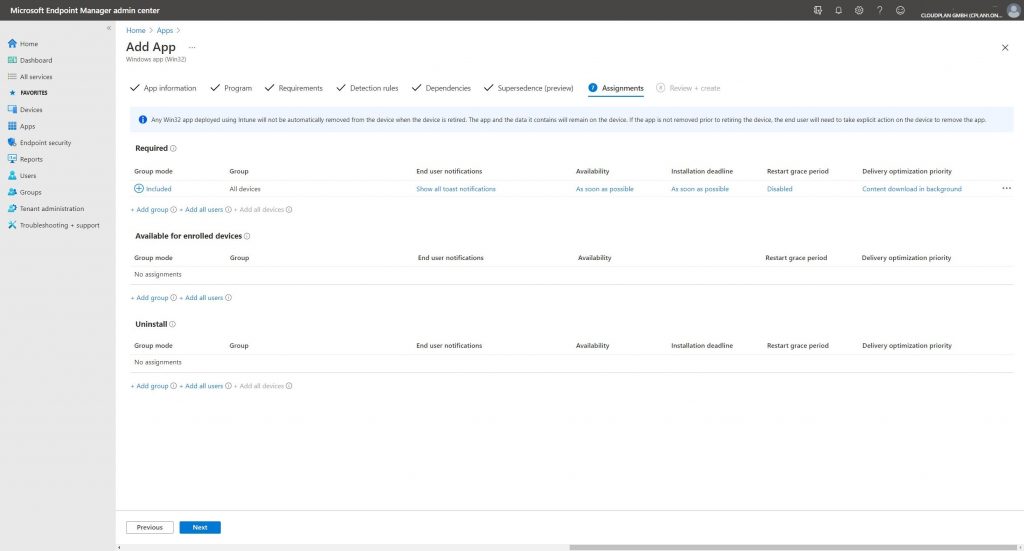Open the help question mark icon

click(x=880, y=10)
